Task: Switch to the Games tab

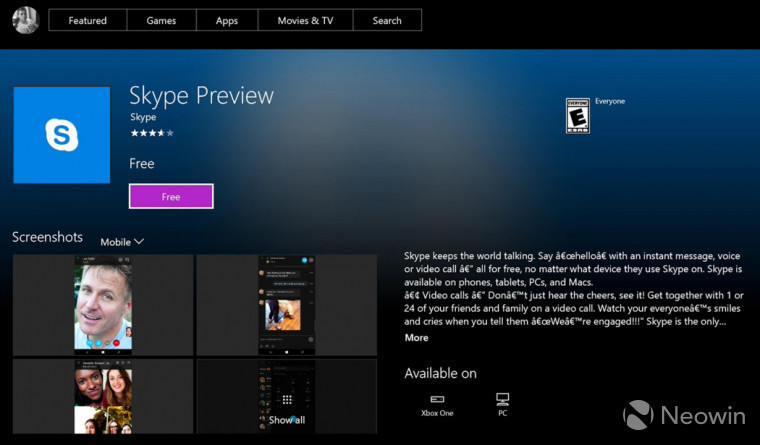Action: click(x=161, y=20)
